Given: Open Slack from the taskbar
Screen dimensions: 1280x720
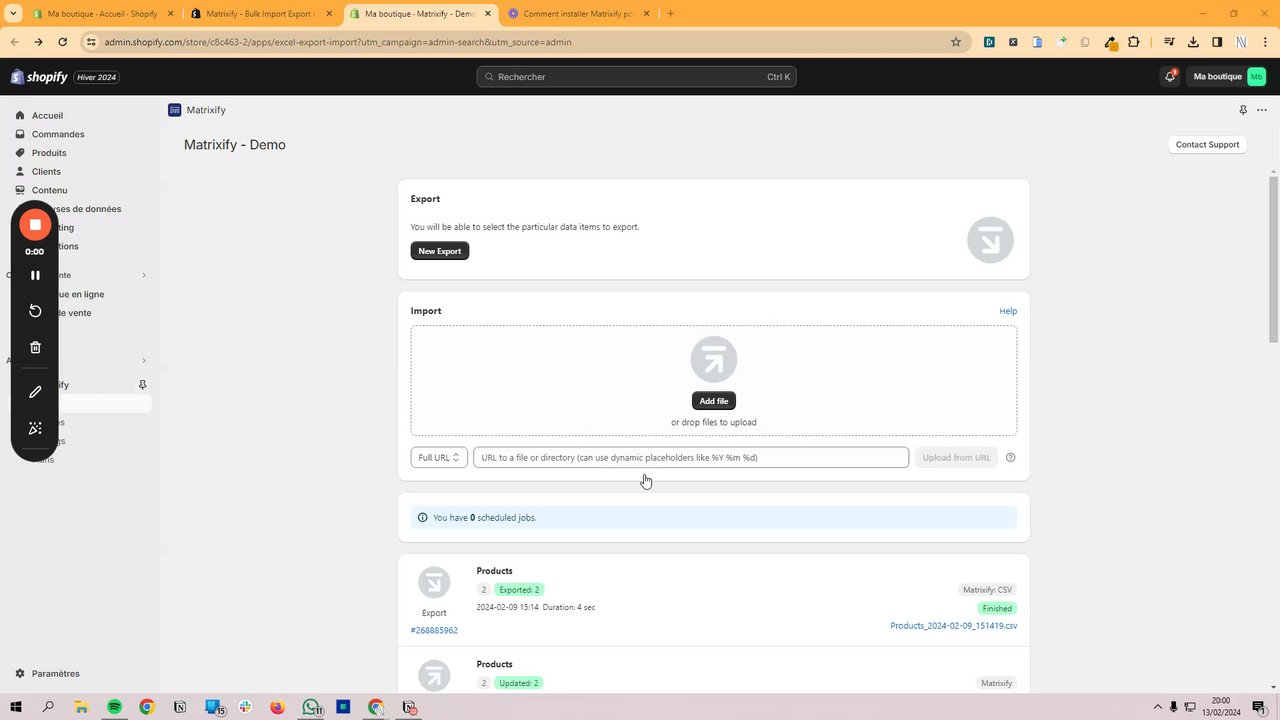Looking at the screenshot, I should click(x=245, y=707).
